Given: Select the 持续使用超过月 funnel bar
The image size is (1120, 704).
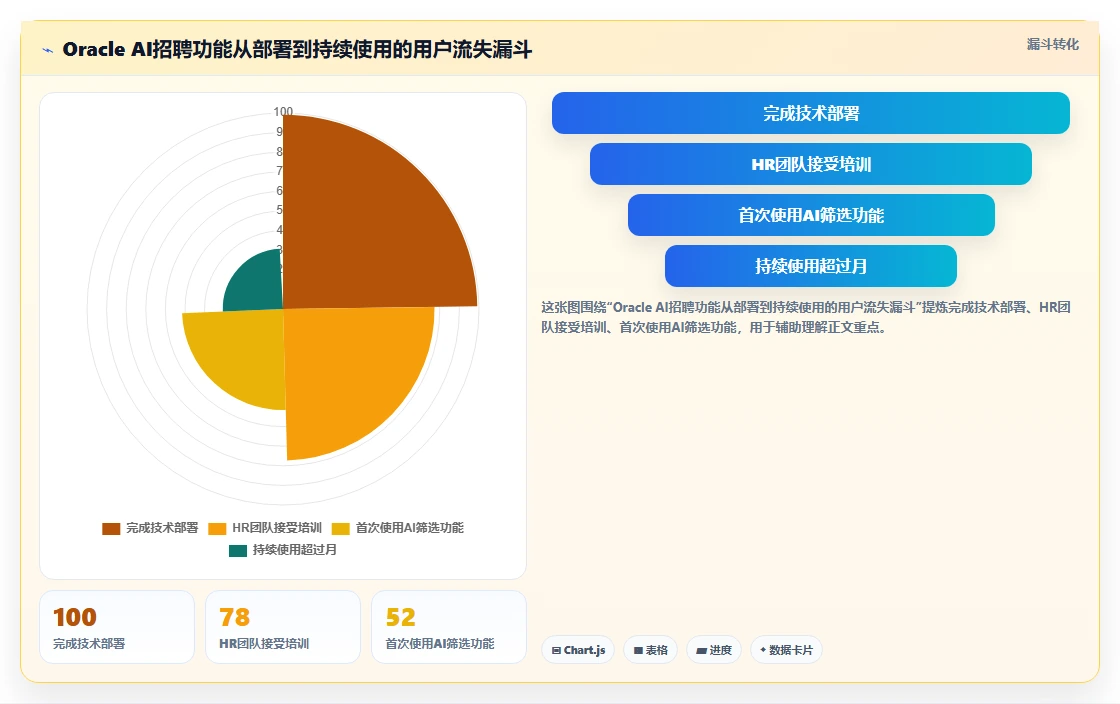Looking at the screenshot, I should pyautogui.click(x=811, y=266).
